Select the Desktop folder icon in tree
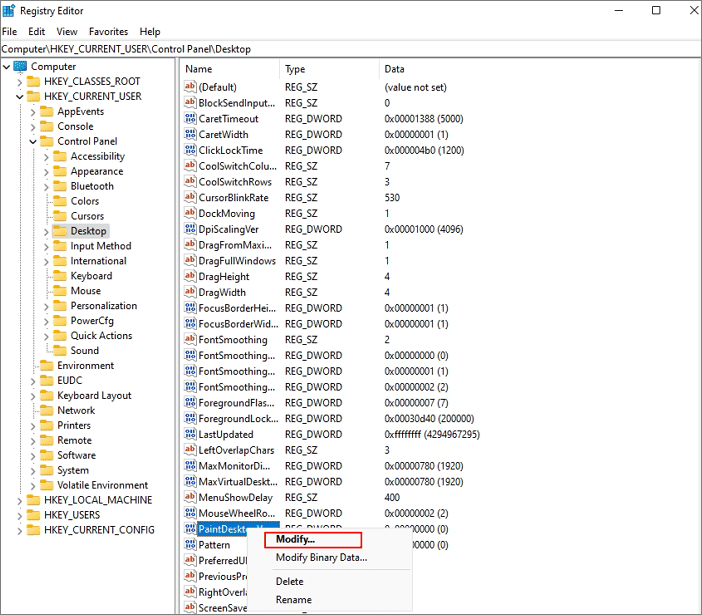 click(x=59, y=231)
